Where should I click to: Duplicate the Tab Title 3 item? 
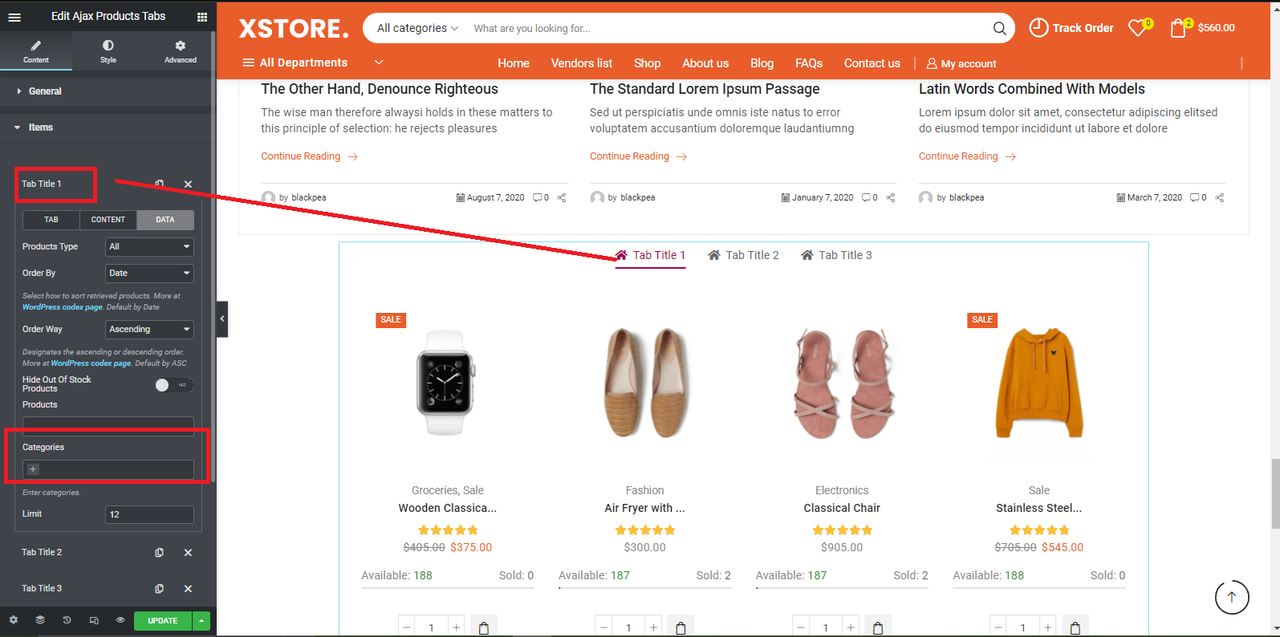coord(159,588)
